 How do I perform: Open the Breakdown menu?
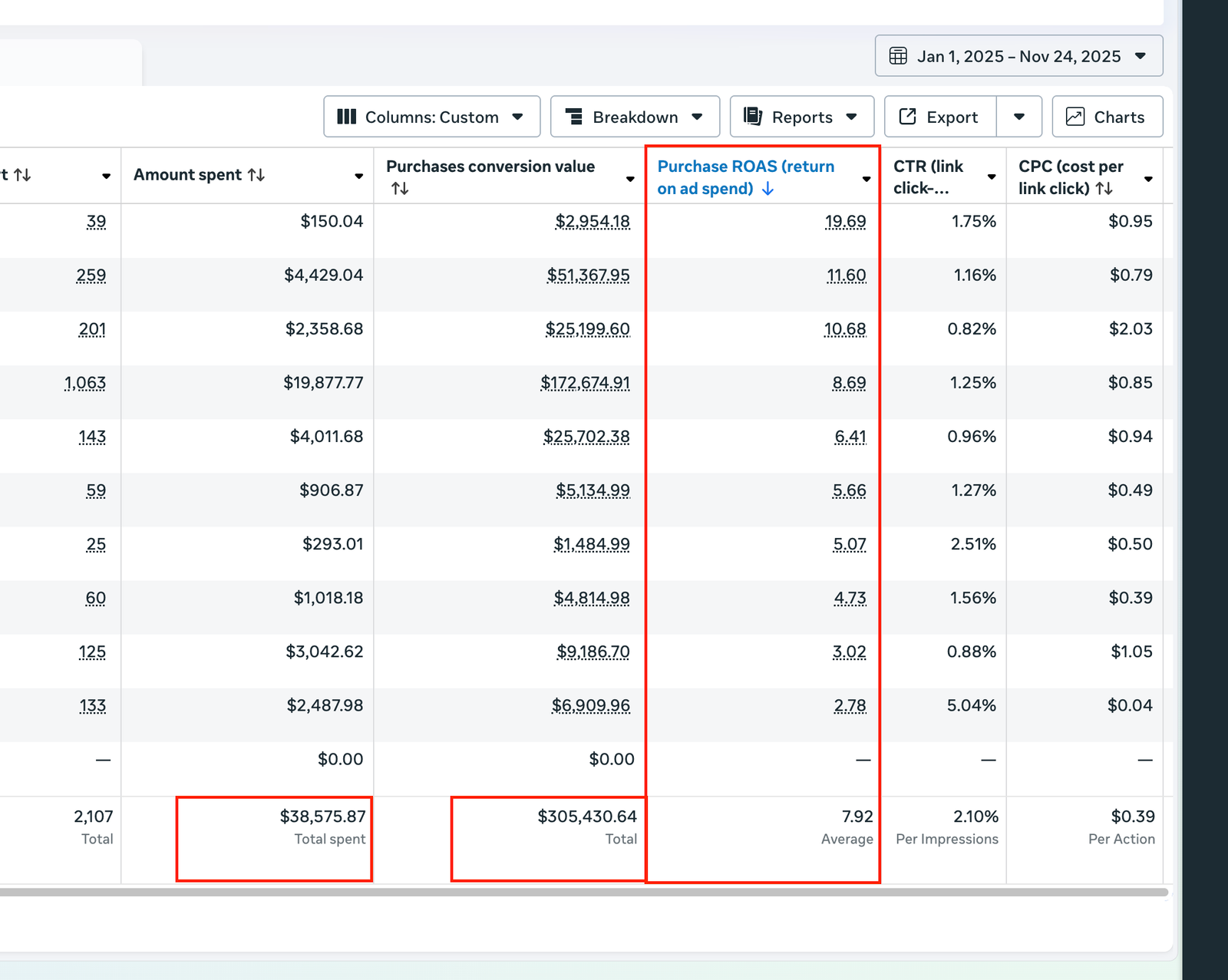635,117
